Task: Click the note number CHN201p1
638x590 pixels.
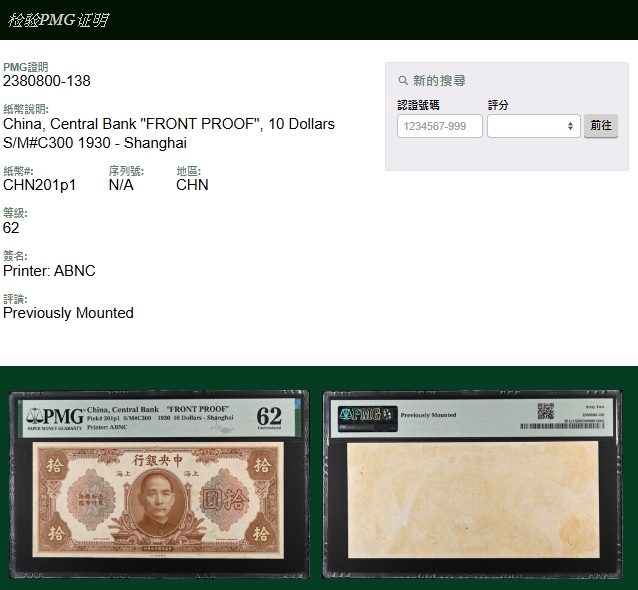Action: [40, 185]
